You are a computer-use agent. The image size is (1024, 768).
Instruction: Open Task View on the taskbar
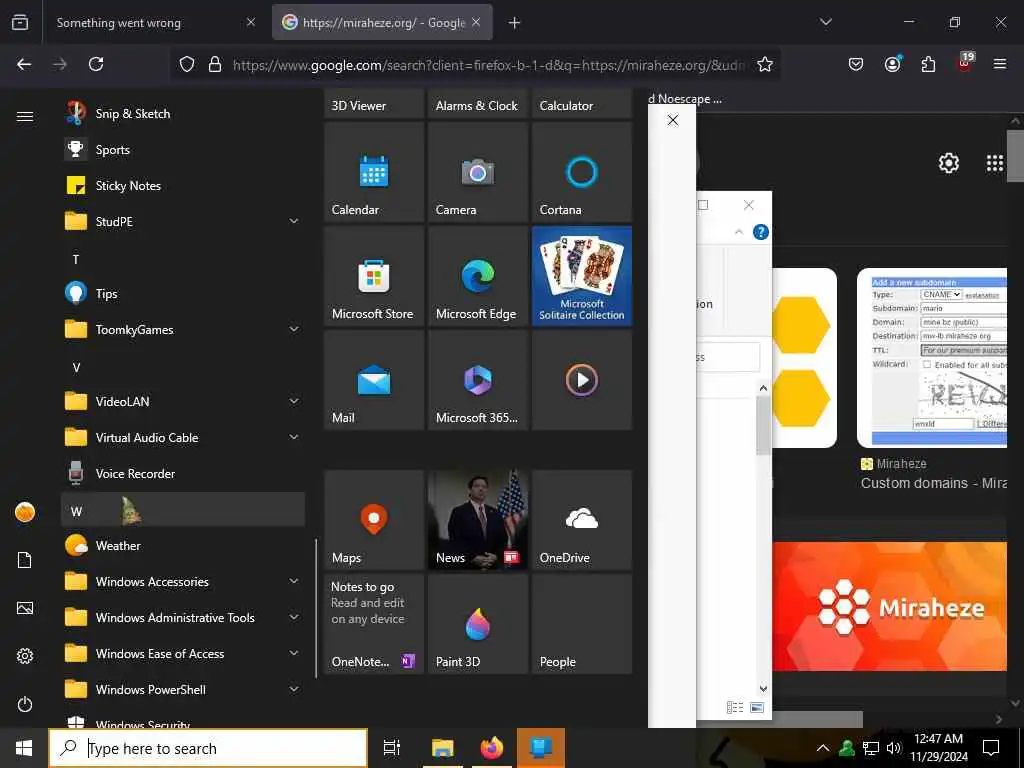tap(391, 748)
